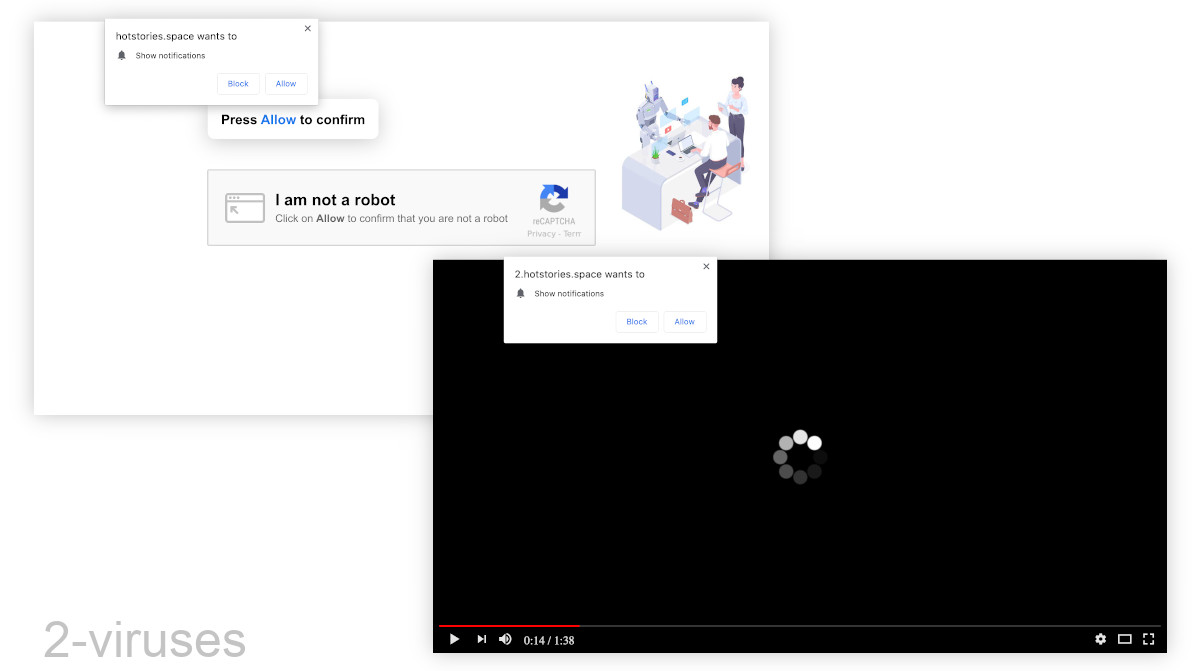
Task: Mute the video volume speaker icon
Action: 505,639
